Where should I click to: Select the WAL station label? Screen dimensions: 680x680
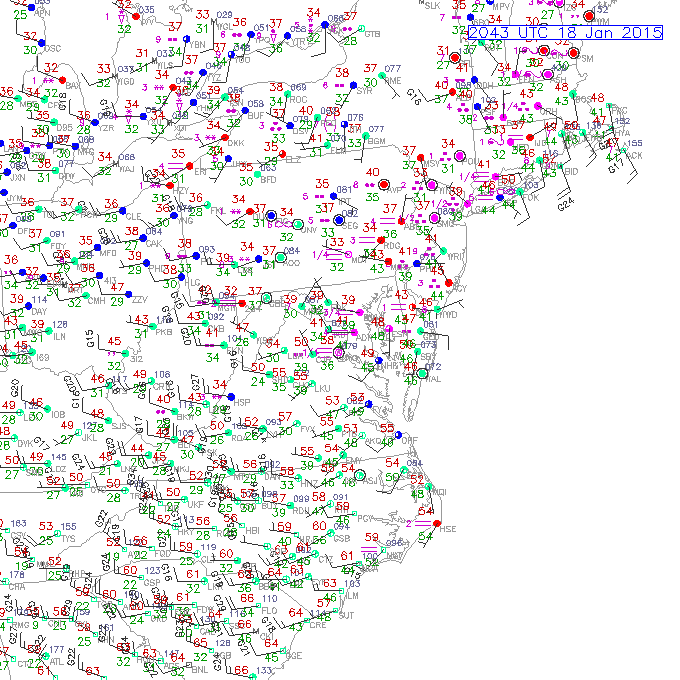pos(433,379)
